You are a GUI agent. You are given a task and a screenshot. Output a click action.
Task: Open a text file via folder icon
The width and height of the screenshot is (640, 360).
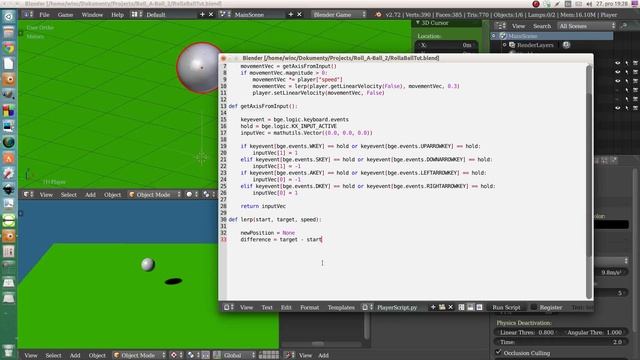point(442,307)
